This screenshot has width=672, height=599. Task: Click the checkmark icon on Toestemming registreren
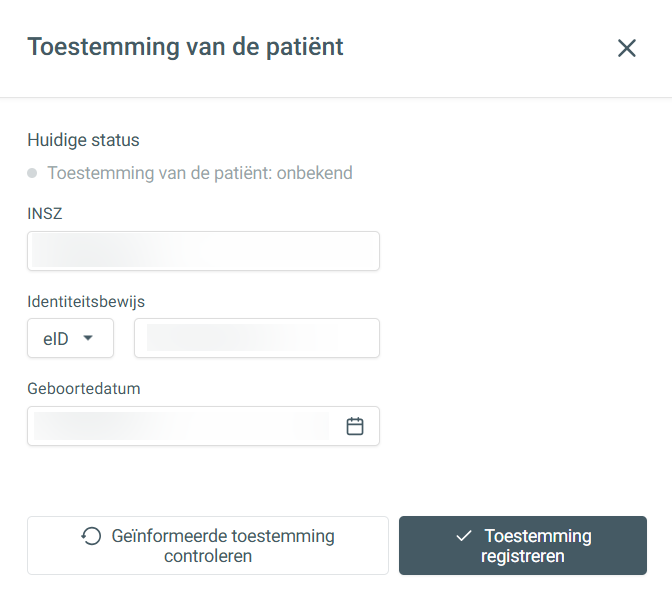point(464,536)
